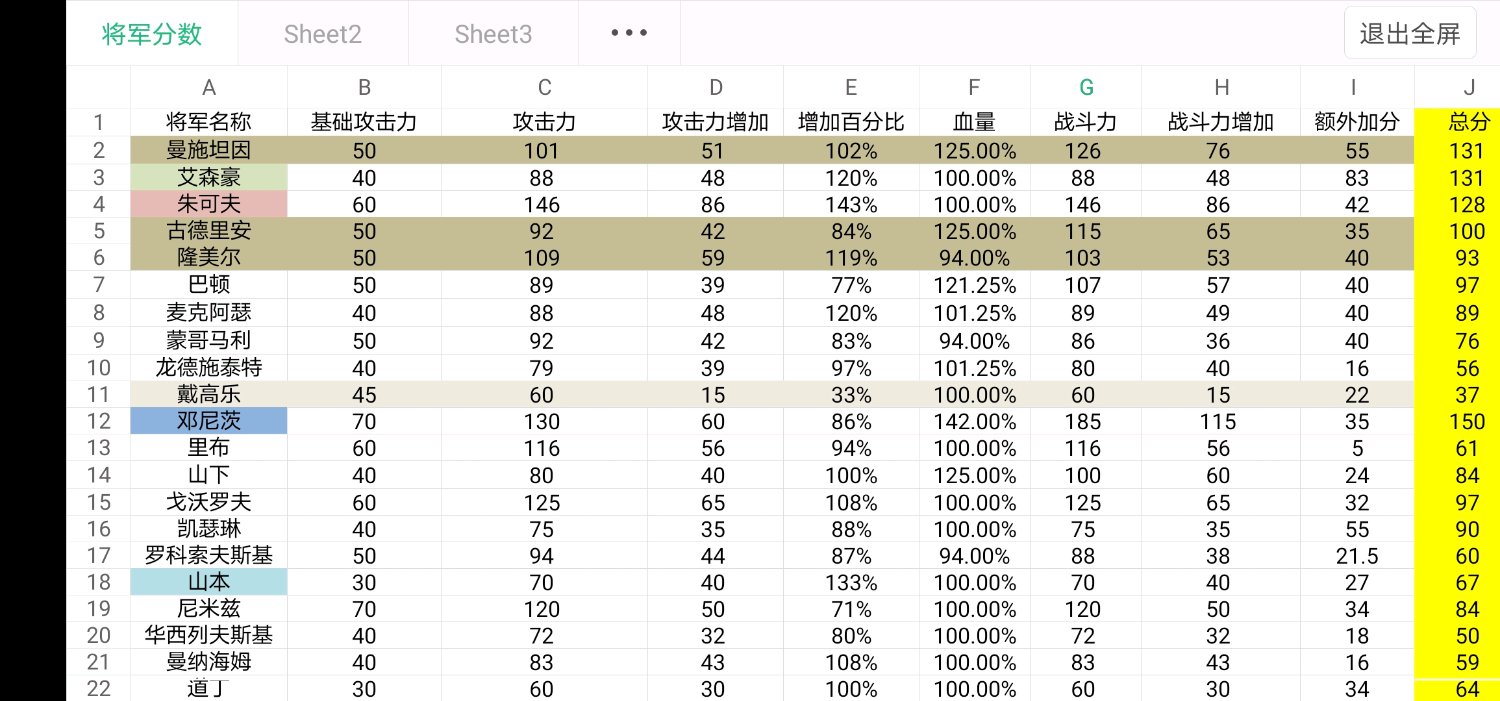Select the green 艾森豪 cell
Viewport: 1500px width, 701px height.
coord(209,178)
